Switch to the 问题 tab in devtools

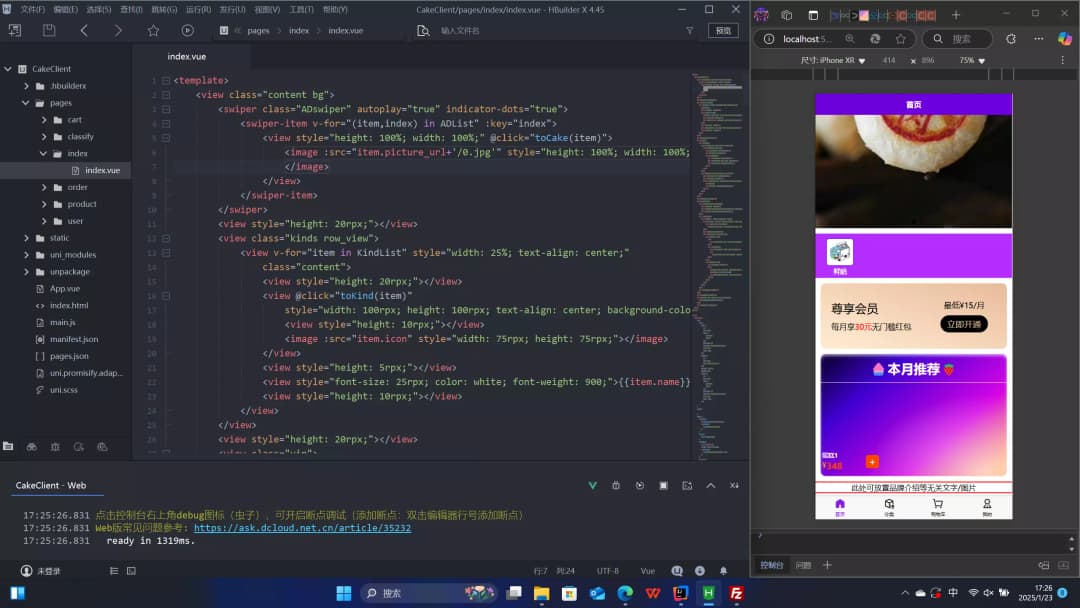[803, 565]
